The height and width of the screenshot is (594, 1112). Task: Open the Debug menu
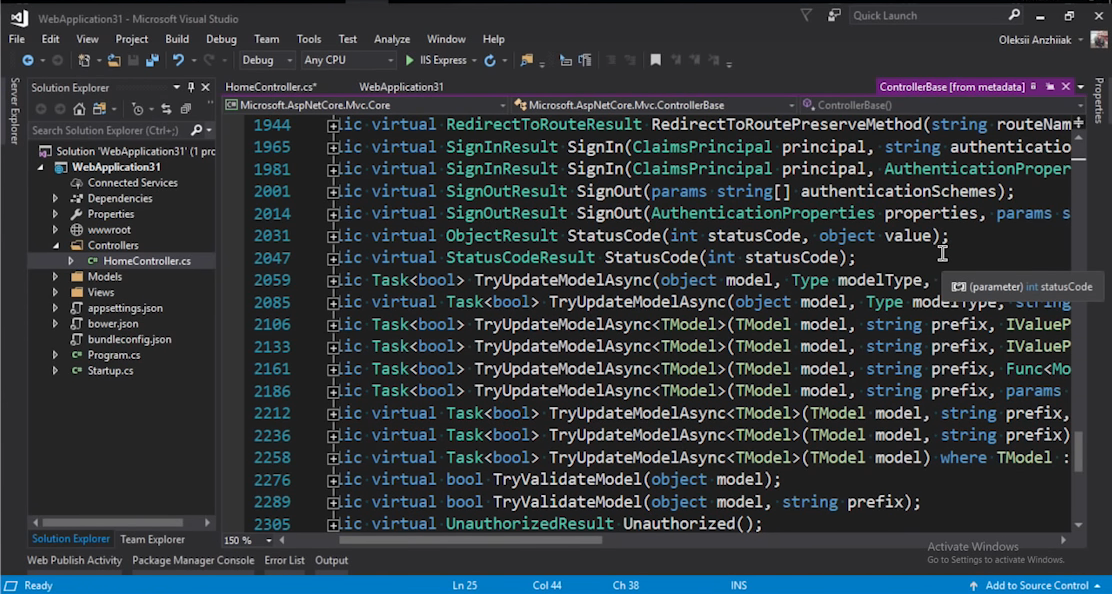pos(221,39)
